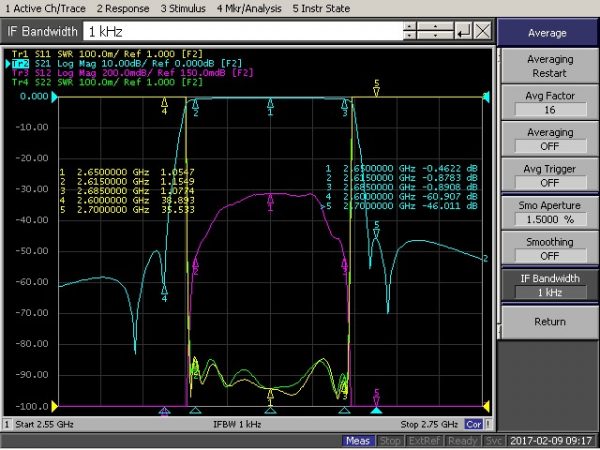600x450 pixels.
Task: Click the Cor correction status indicator
Action: pos(473,424)
